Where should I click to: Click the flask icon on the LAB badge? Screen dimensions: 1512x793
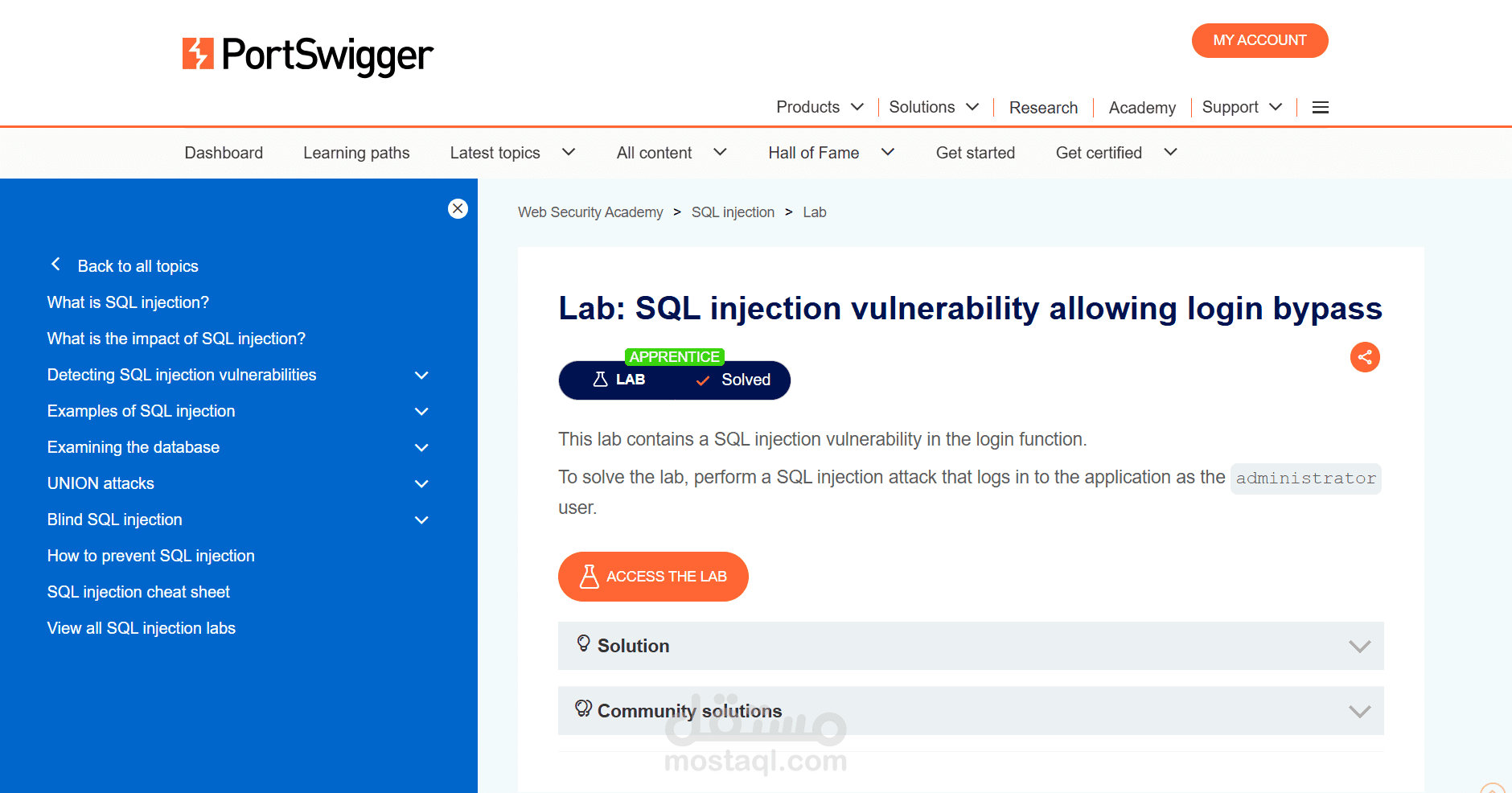click(x=598, y=379)
